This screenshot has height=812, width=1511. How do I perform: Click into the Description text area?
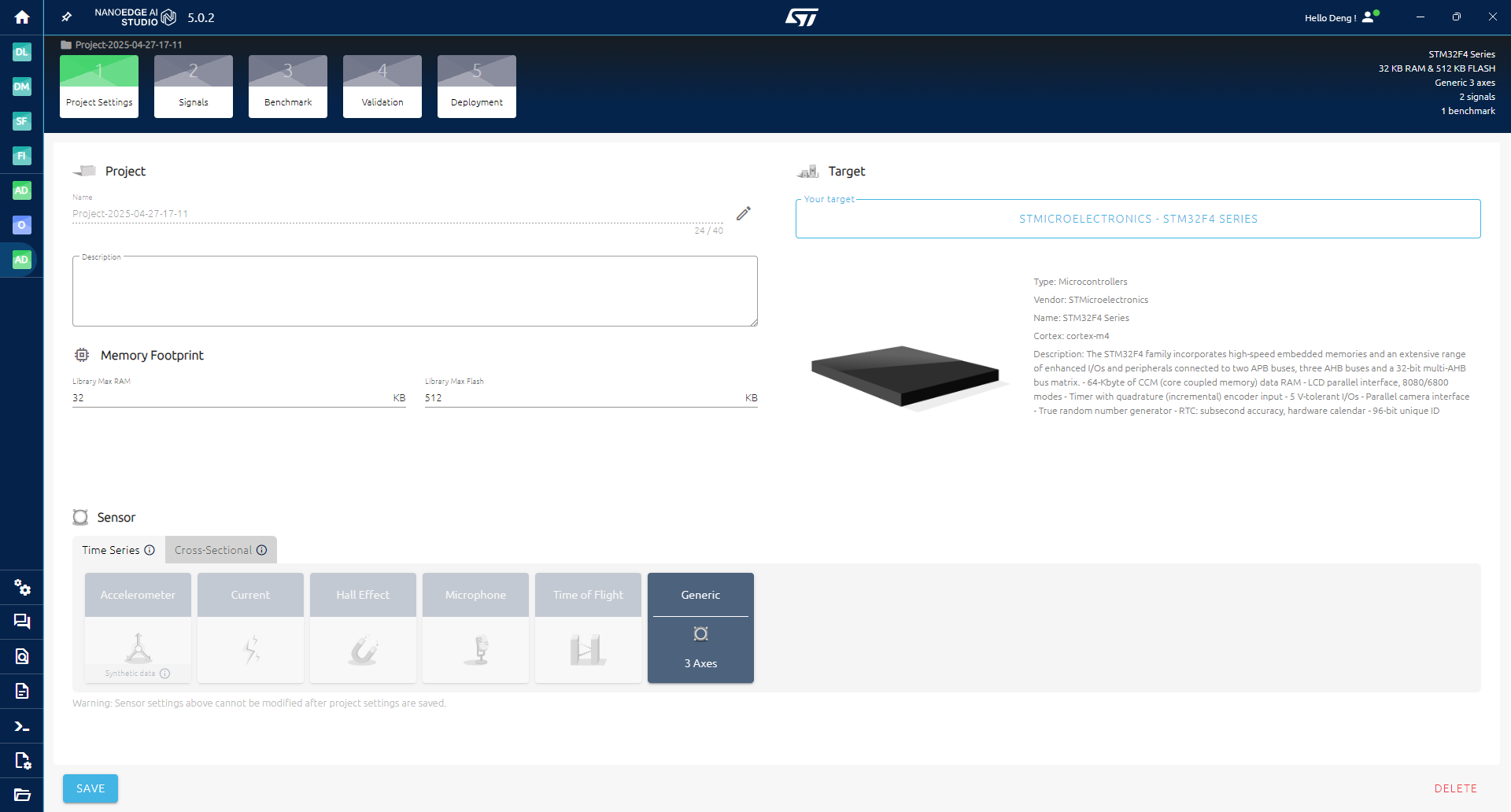pos(415,291)
